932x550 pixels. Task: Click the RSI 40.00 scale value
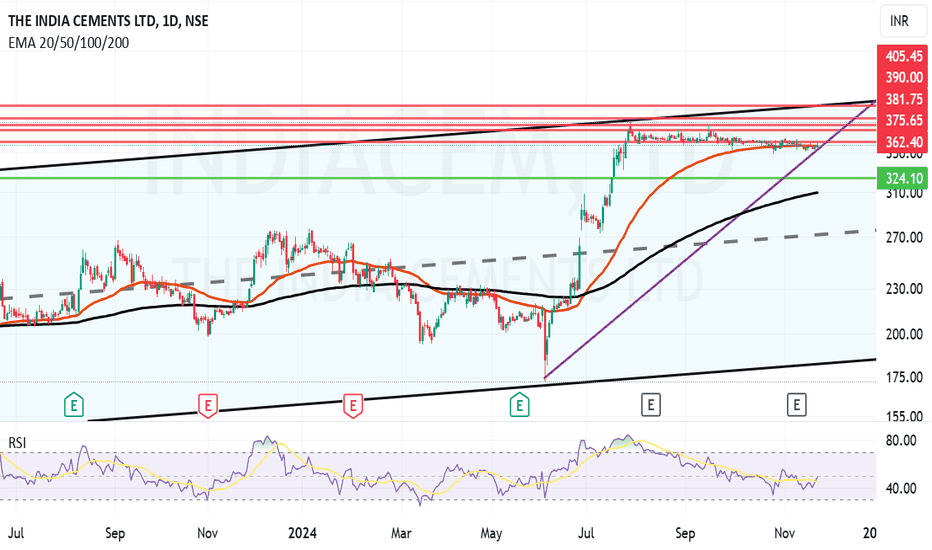click(x=900, y=489)
